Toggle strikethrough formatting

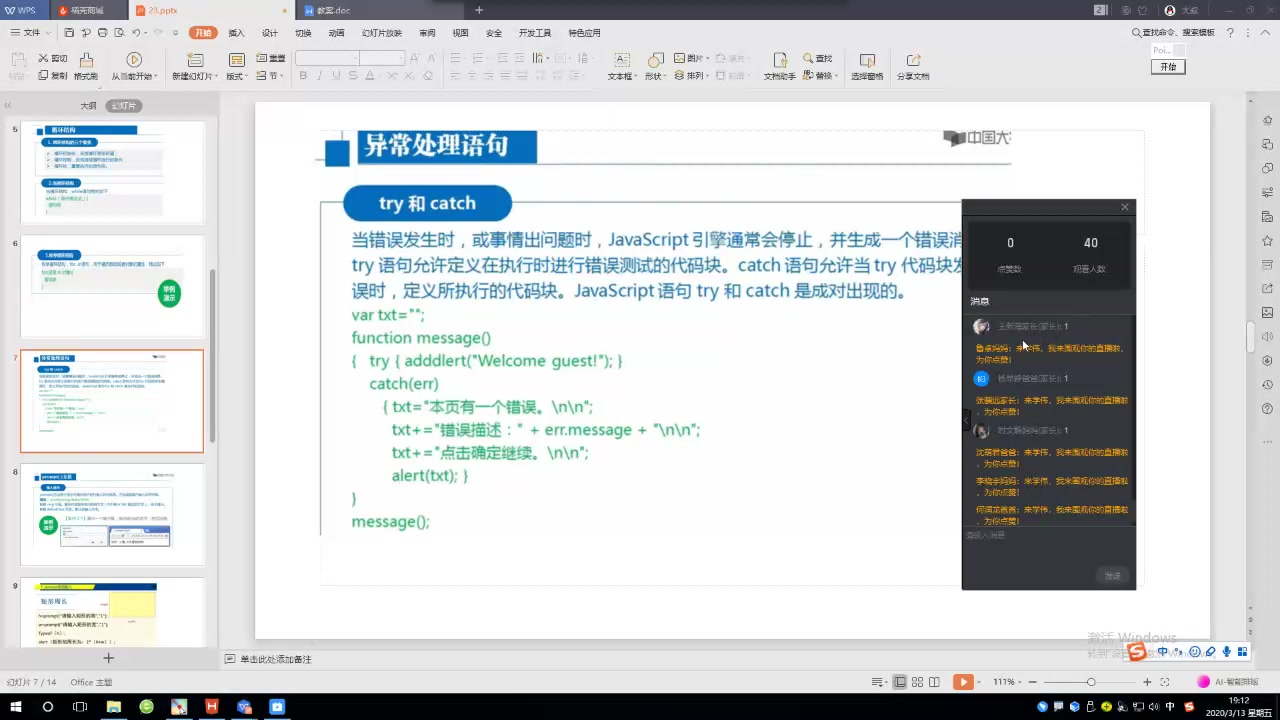tap(351, 76)
